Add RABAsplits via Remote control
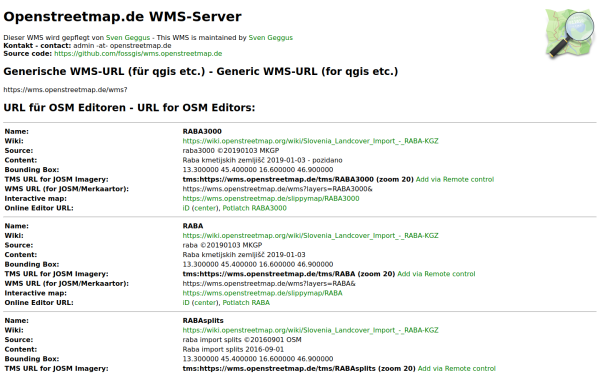Image resolution: width=600 pixels, height=375 pixels. 457,368
